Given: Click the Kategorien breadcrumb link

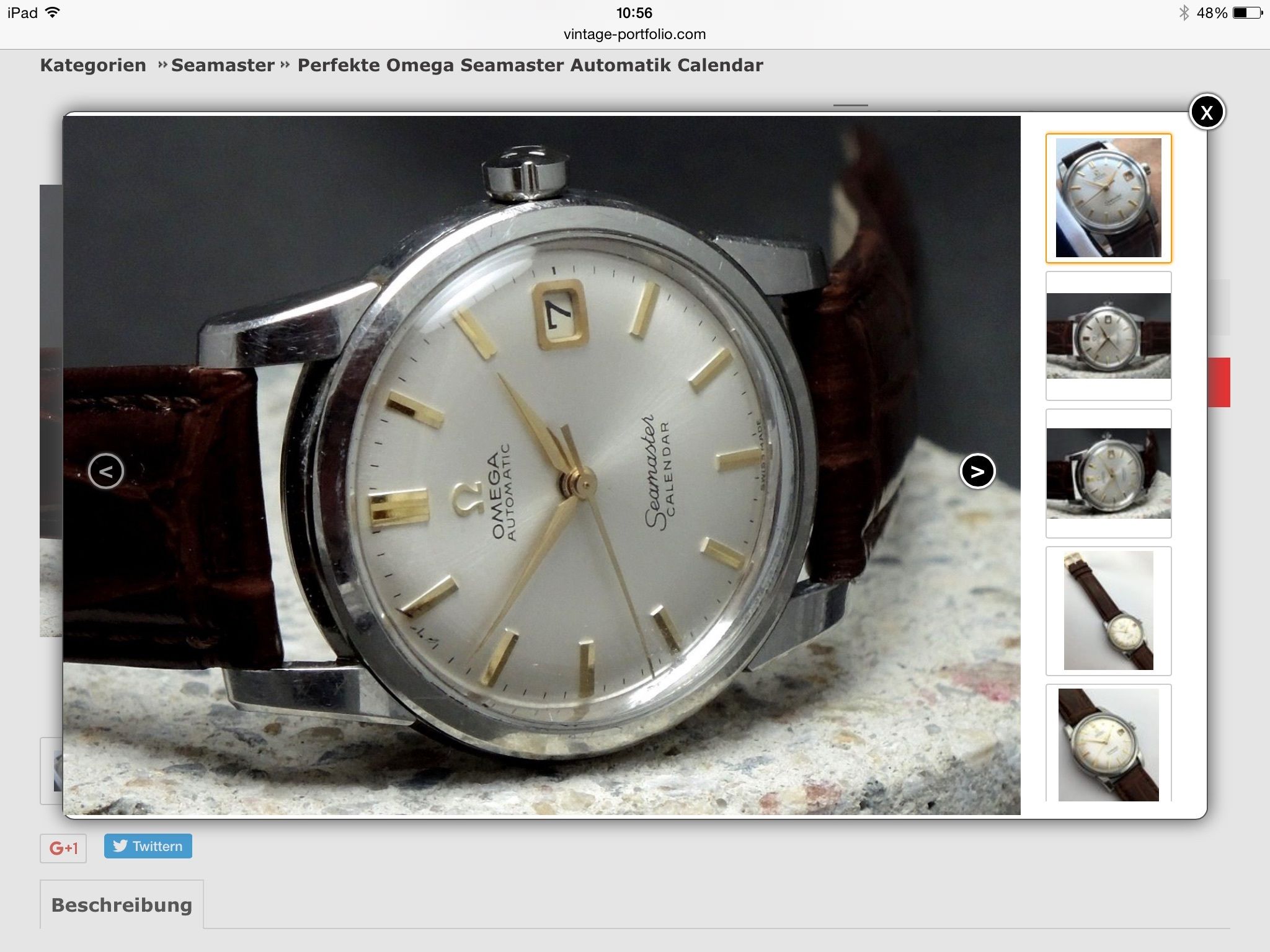Looking at the screenshot, I should pos(93,65).
